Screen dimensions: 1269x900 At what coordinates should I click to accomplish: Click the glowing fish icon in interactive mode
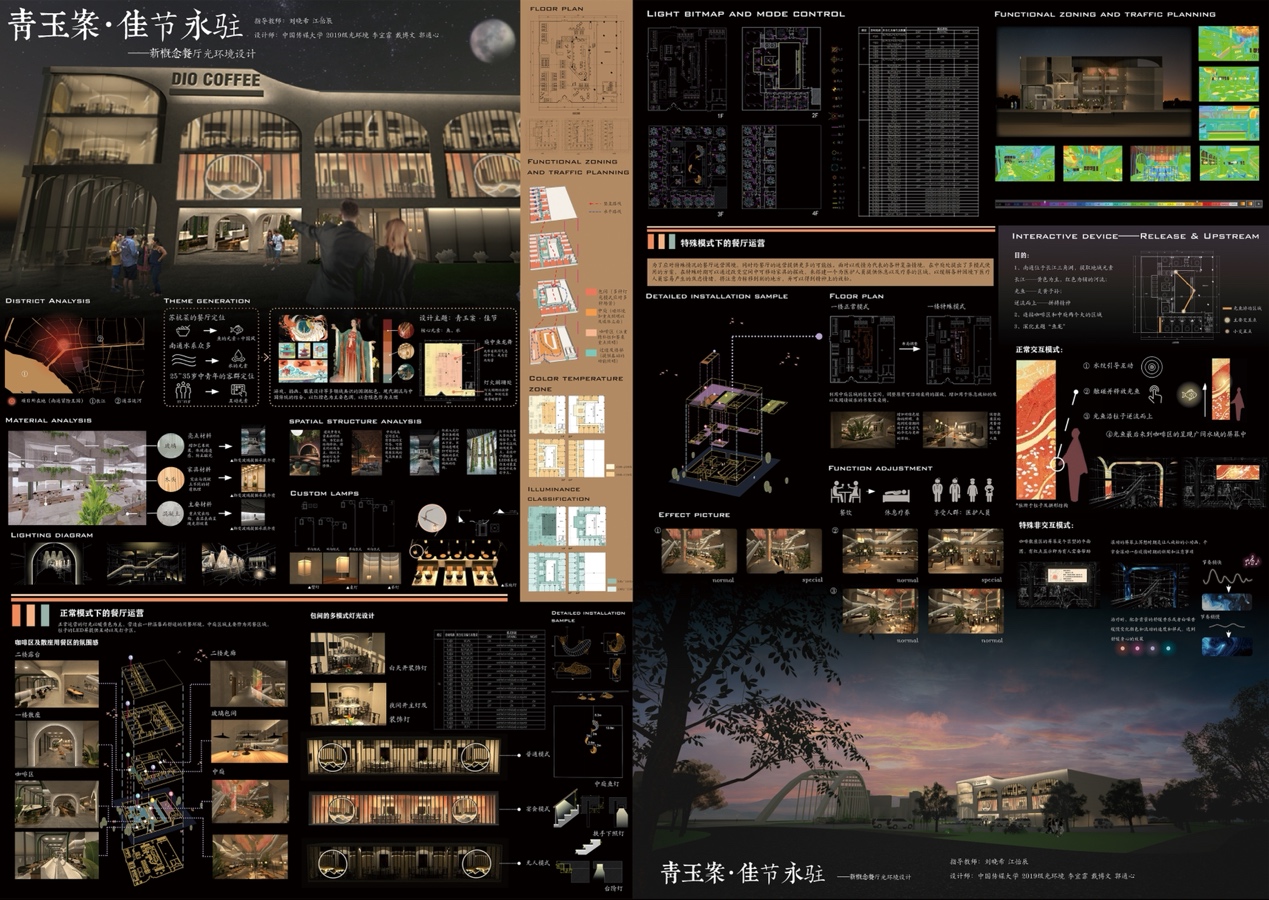coord(1190,394)
